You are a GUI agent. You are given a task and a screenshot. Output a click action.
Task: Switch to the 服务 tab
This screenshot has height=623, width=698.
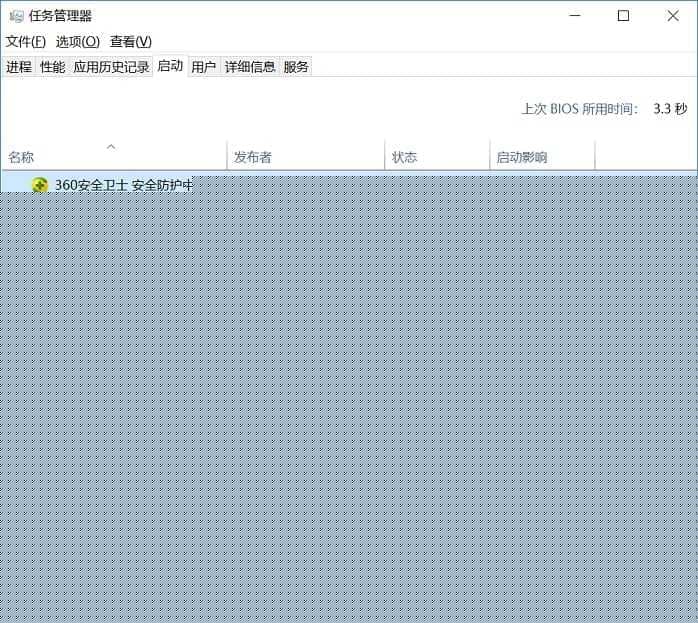(x=296, y=67)
